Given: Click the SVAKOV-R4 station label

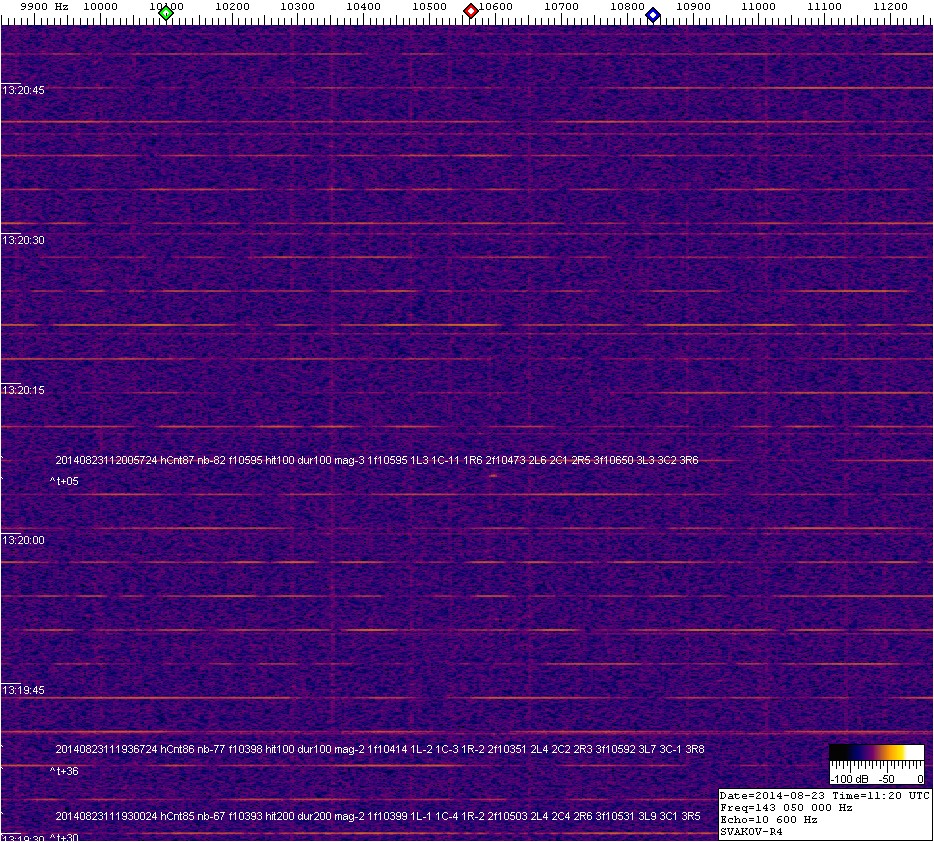Looking at the screenshot, I should tap(751, 831).
